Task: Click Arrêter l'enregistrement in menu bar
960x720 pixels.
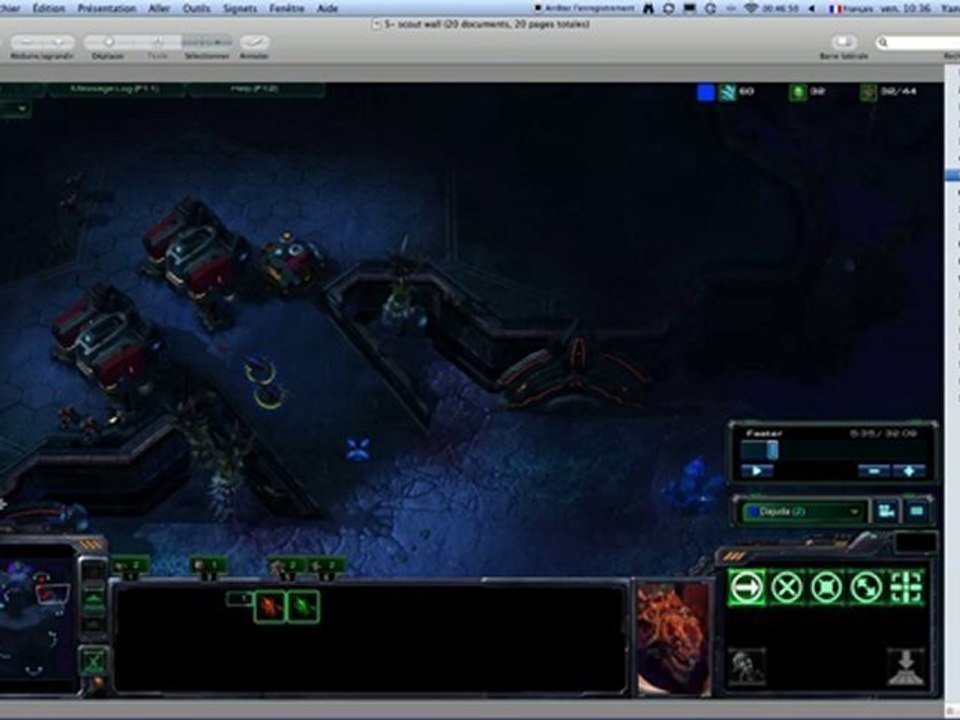Action: click(585, 8)
